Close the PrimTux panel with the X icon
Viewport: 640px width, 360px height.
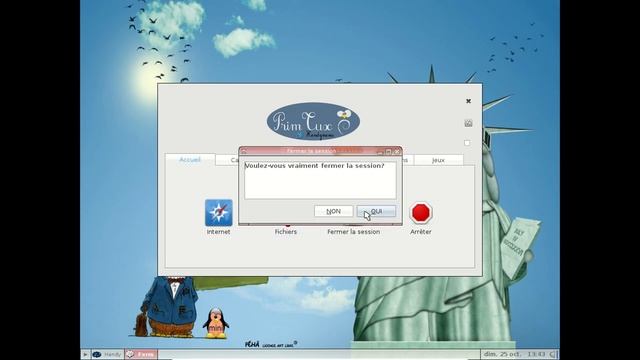(469, 101)
